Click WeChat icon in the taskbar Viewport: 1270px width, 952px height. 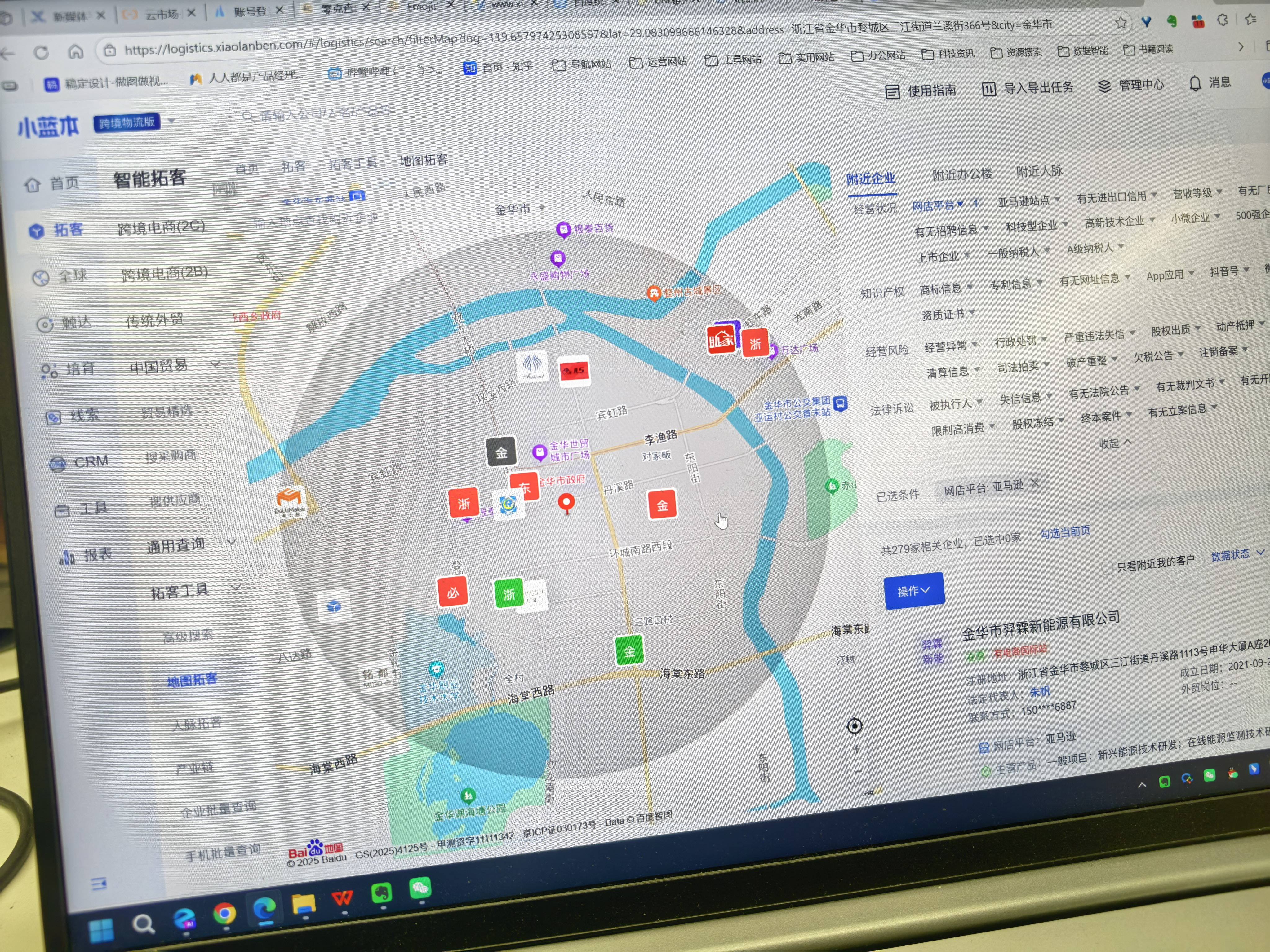pyautogui.click(x=420, y=888)
